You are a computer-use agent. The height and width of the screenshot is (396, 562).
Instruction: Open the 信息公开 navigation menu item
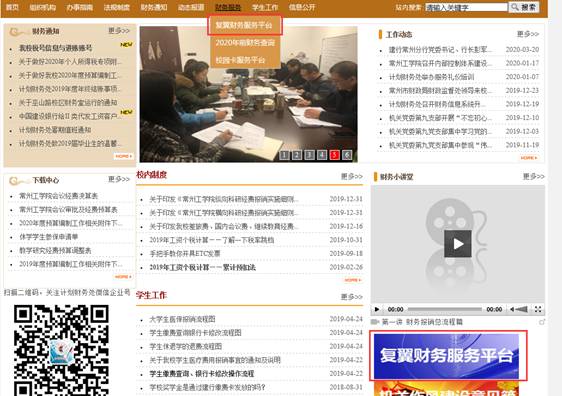(302, 7)
